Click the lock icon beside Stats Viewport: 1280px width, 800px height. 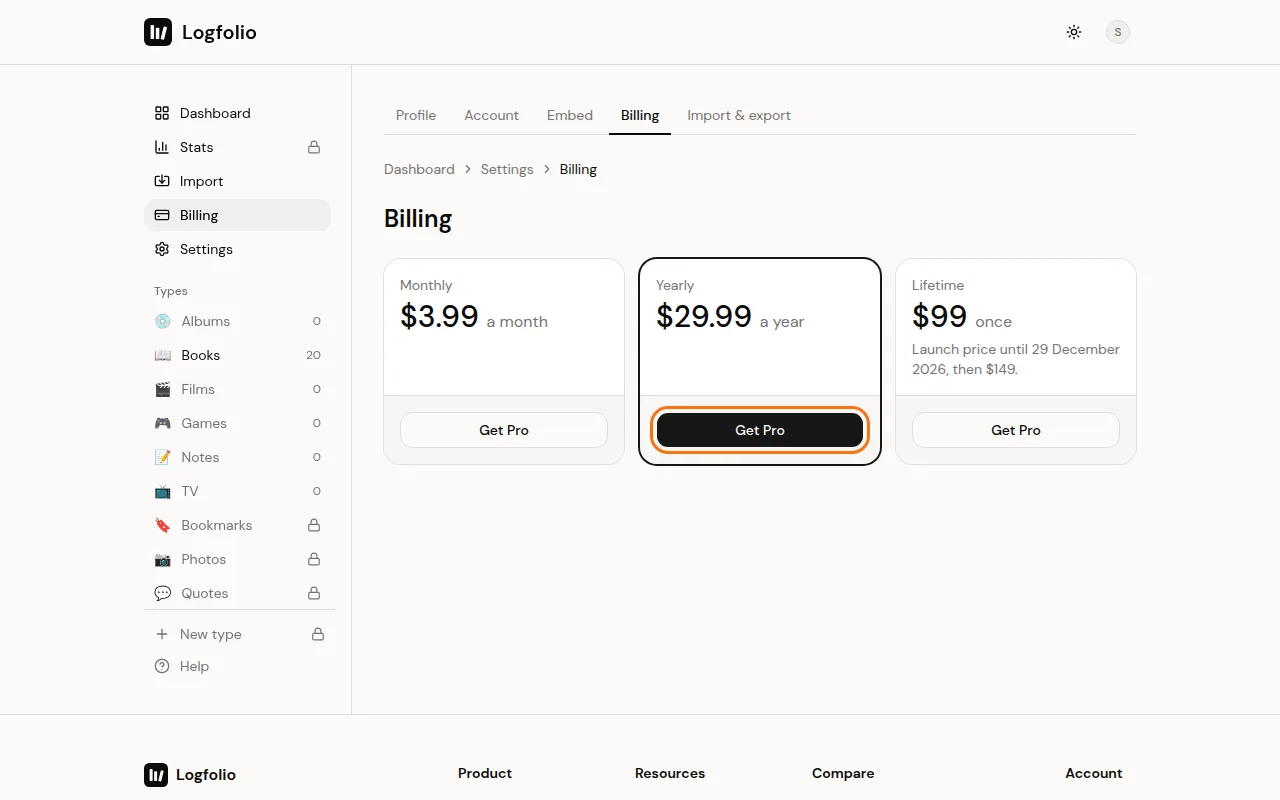click(x=314, y=147)
